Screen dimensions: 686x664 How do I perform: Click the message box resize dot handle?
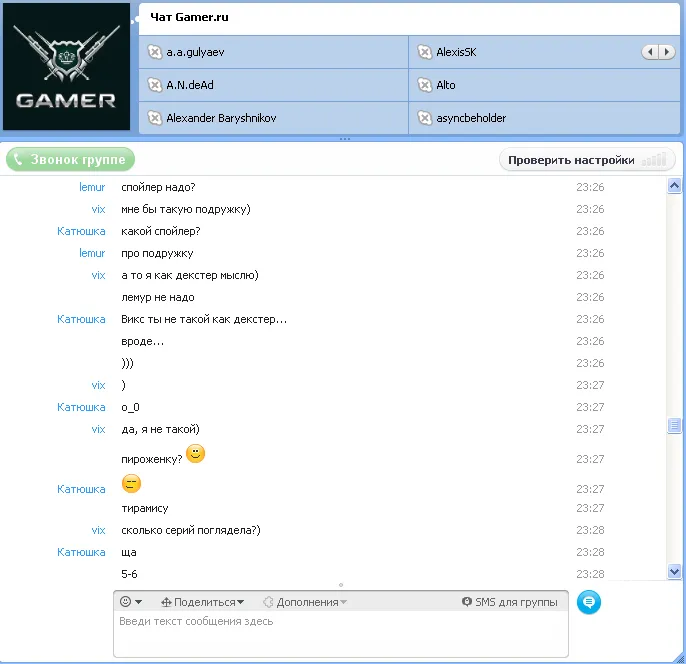tap(341, 585)
